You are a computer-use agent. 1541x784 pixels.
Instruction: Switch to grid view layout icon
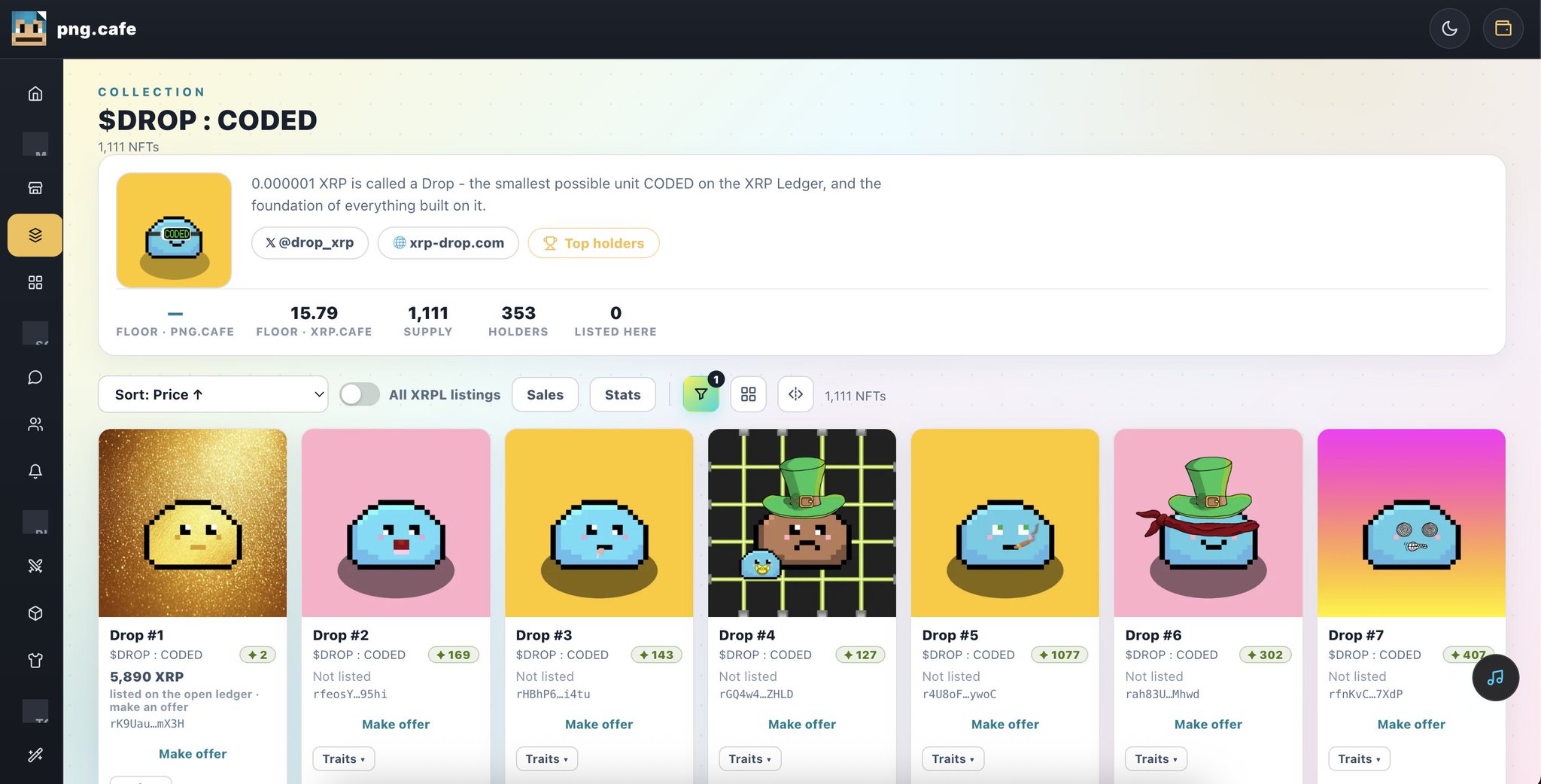(748, 394)
